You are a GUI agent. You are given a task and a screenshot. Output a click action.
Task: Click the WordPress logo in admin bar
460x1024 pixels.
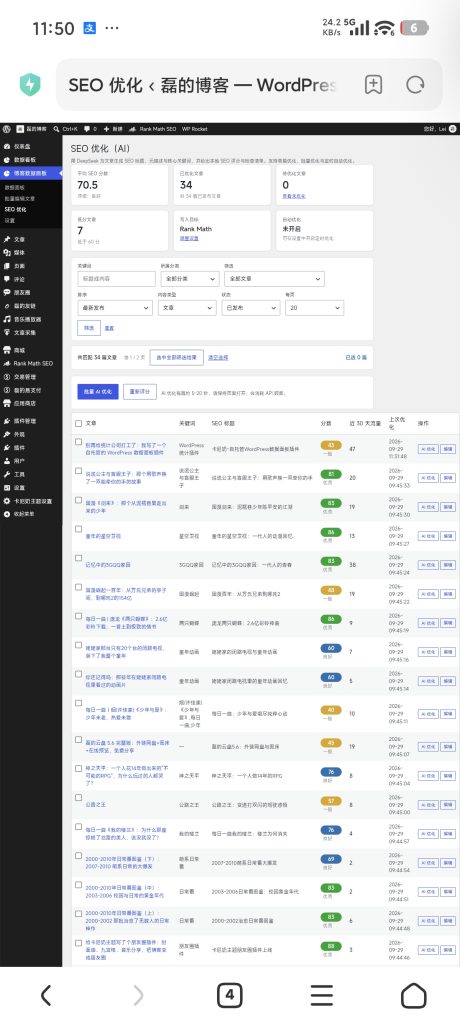click(x=7, y=129)
